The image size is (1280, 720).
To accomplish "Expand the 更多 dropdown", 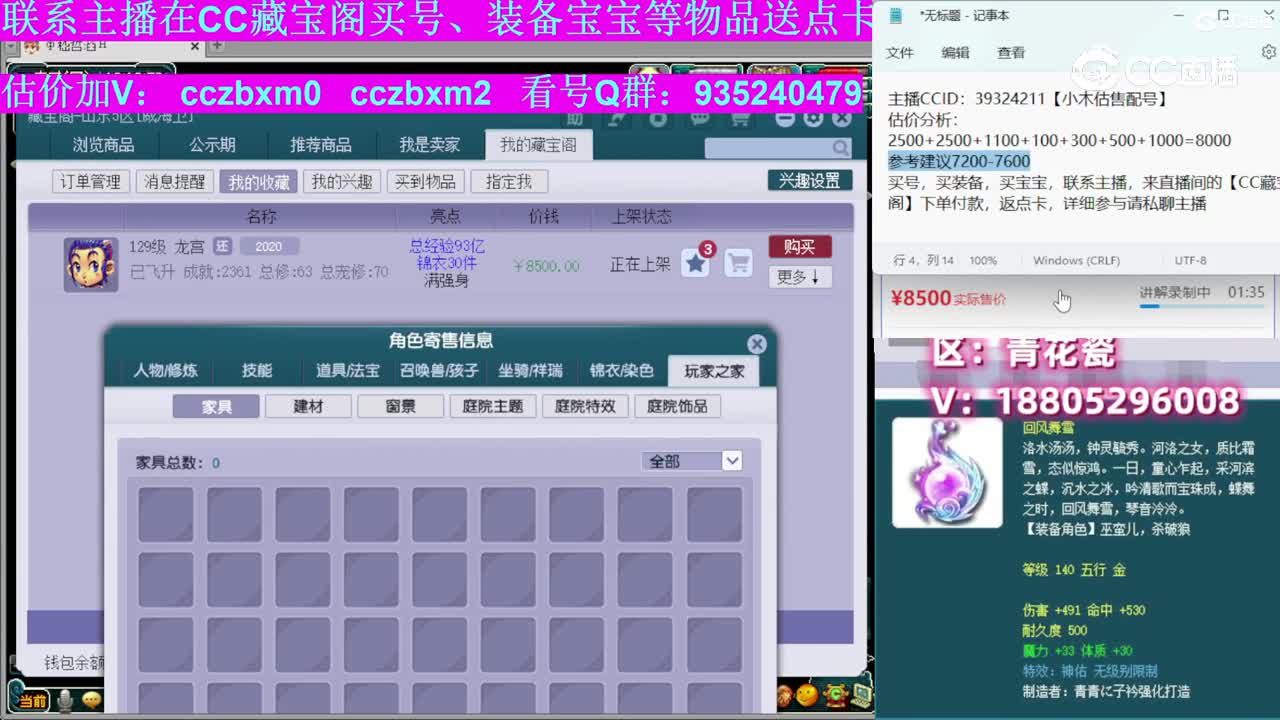I will point(800,277).
